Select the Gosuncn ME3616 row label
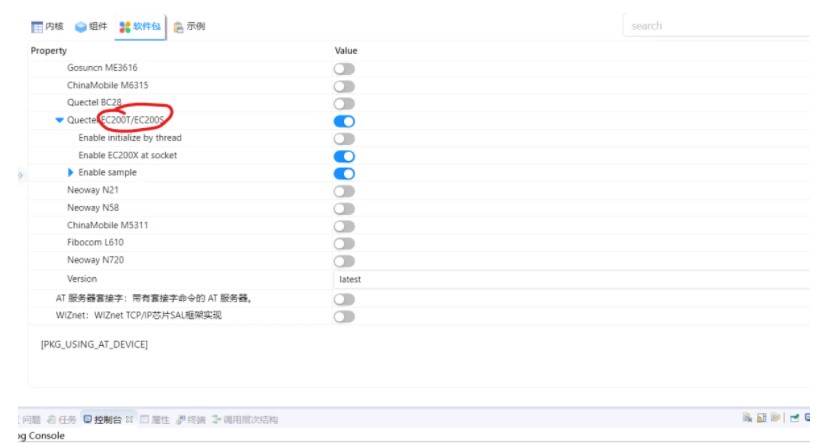This screenshot has height=446, width=818. tap(102, 68)
